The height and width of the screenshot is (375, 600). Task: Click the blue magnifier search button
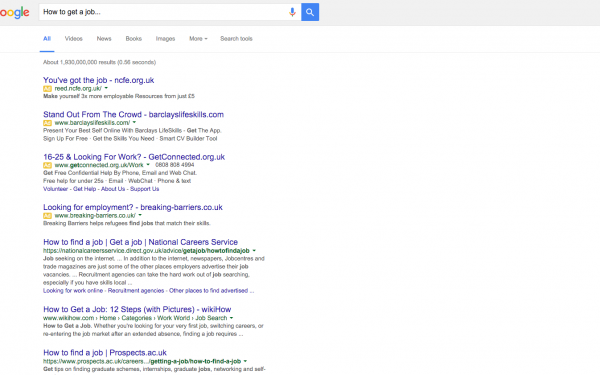(310, 12)
